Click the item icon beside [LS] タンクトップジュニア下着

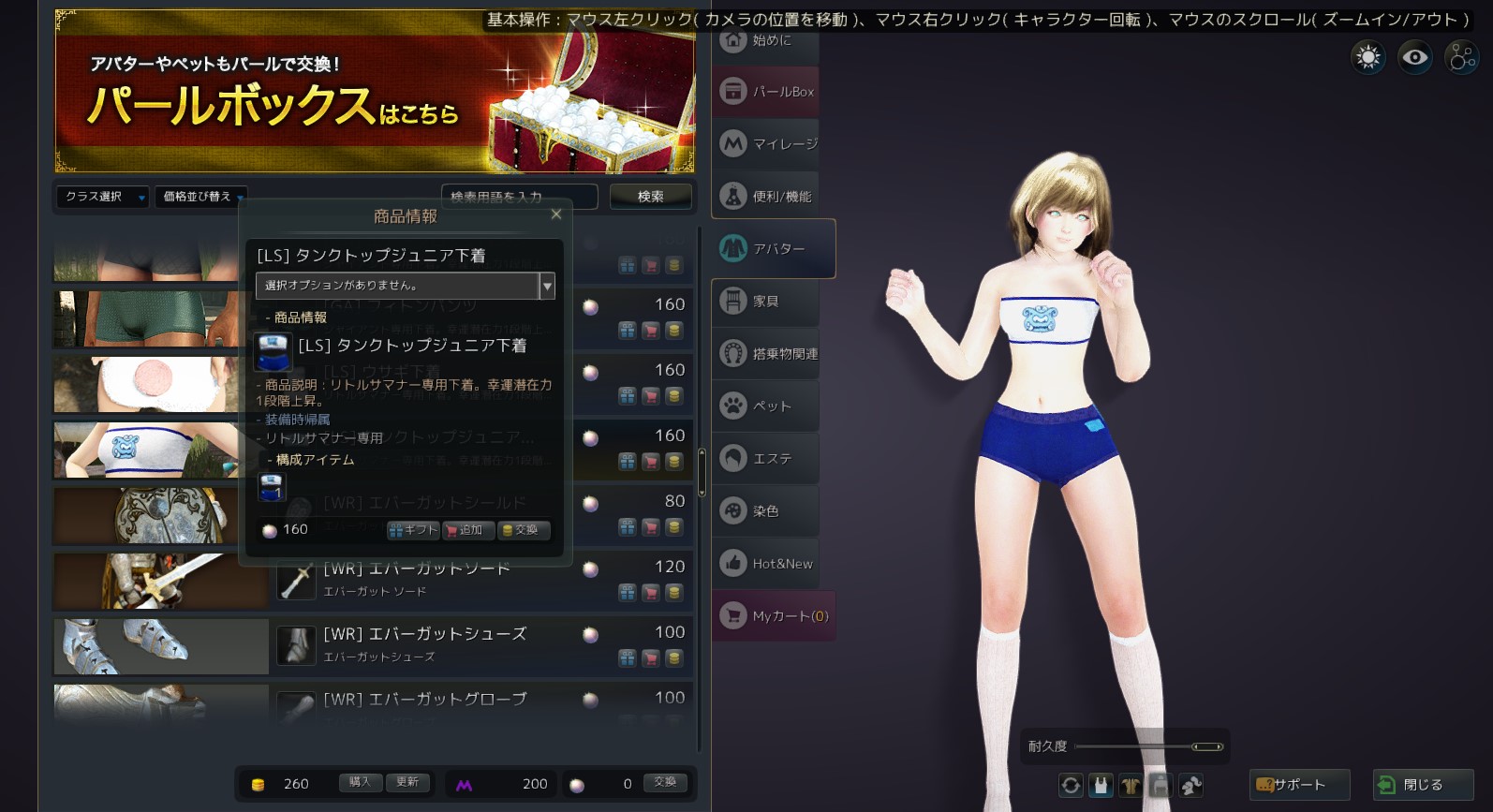click(x=273, y=351)
